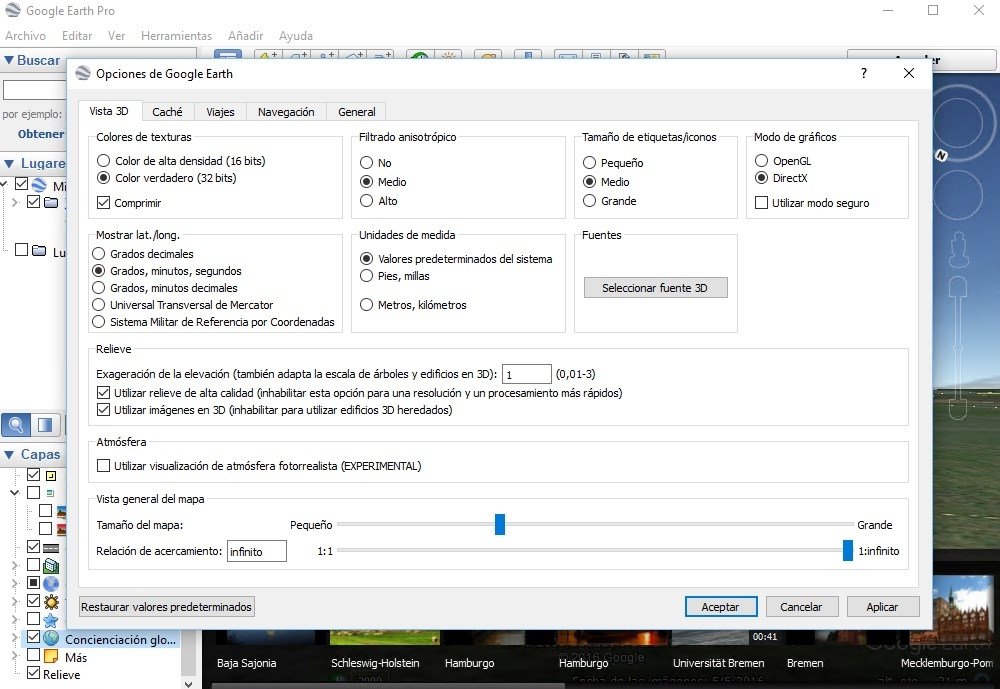Click the Relación de acercamiento slider handle

848,550
